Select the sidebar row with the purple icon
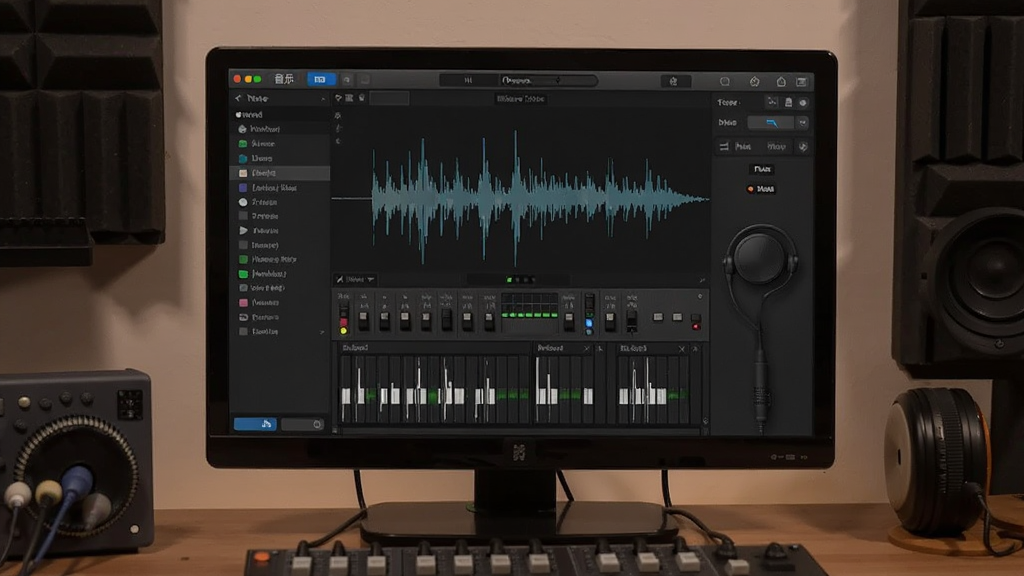Viewport: 1024px width, 576px height. (x=280, y=187)
